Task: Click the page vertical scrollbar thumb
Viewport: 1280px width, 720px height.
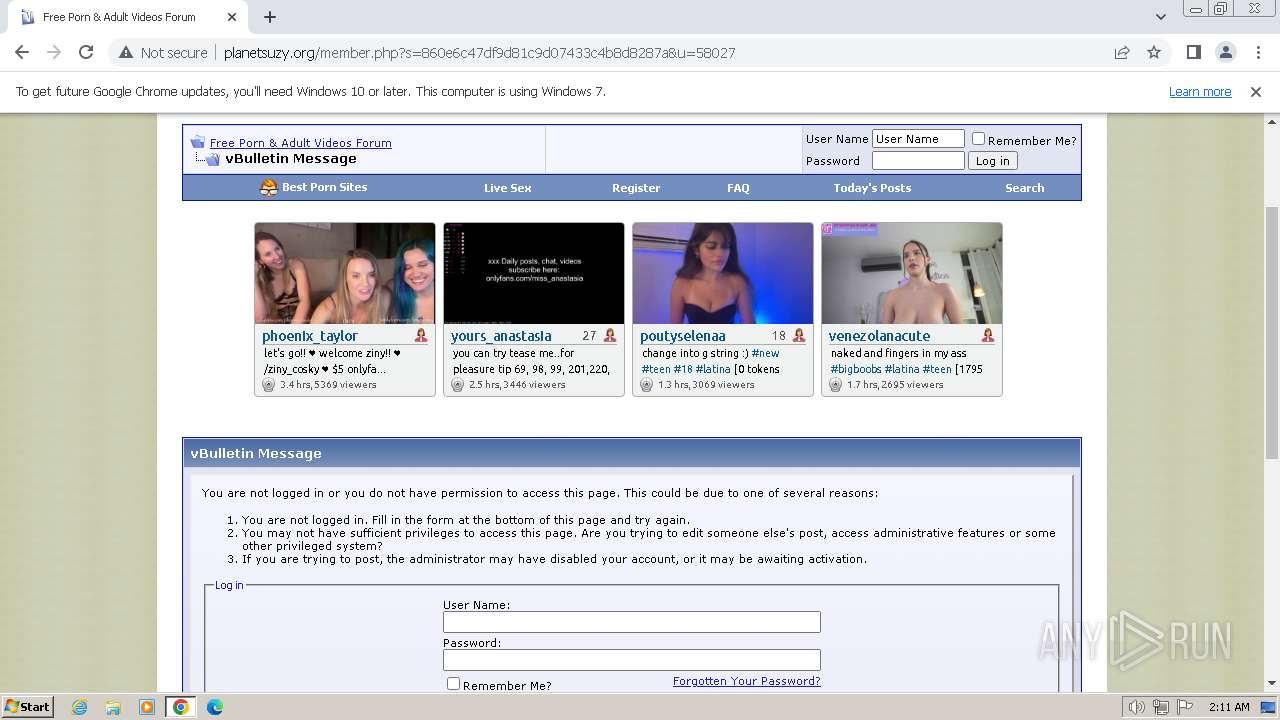Action: pos(1271,332)
